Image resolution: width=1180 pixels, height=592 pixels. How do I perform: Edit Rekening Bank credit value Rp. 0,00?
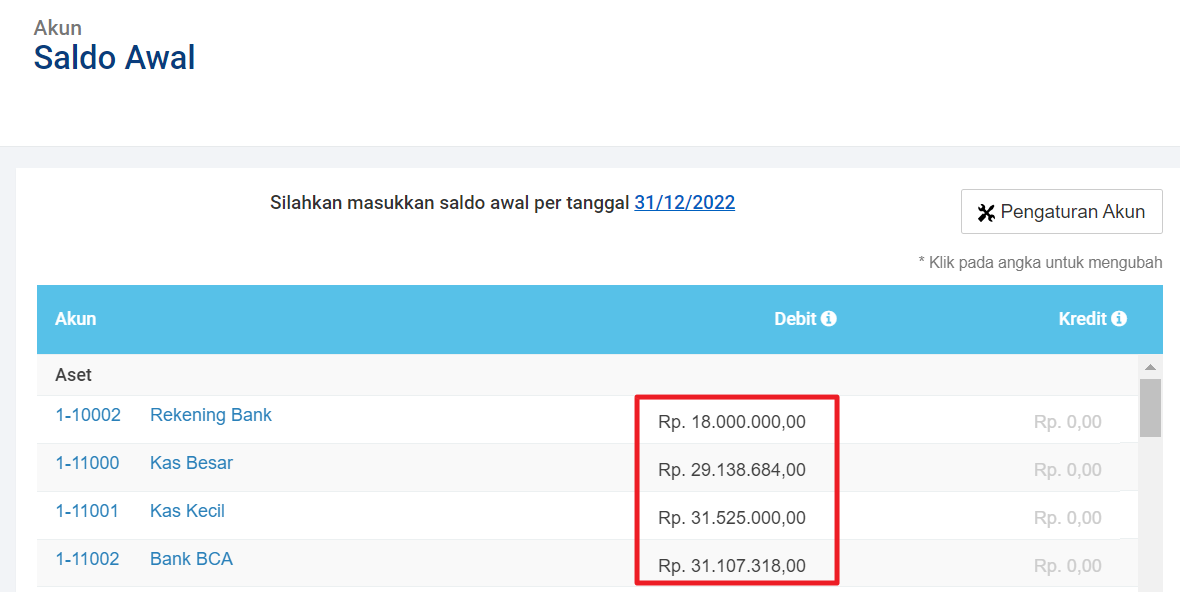tap(1068, 422)
